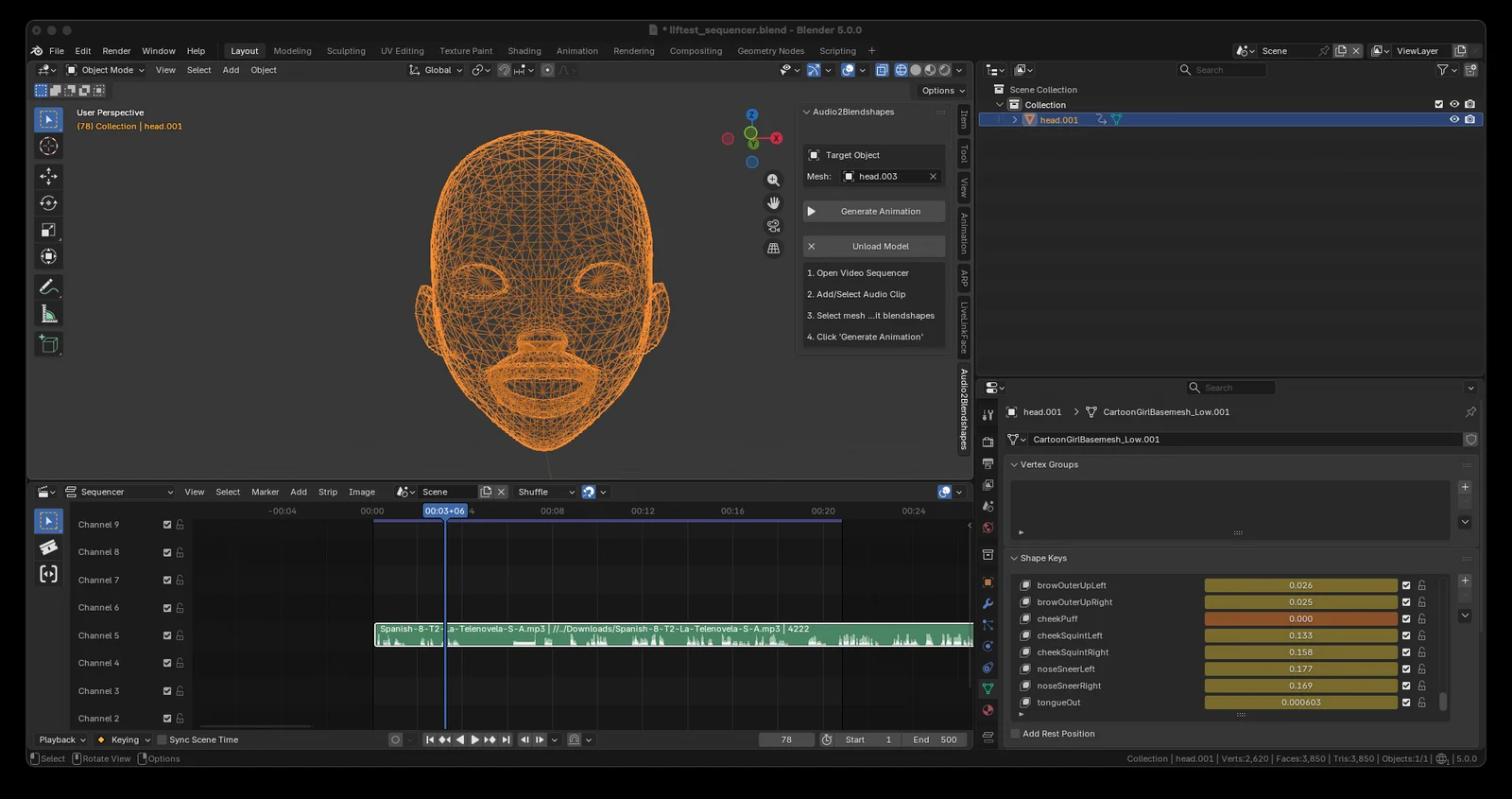Click the viewport zoom magnifier icon
Screen dimensions: 1512x799
coord(773,180)
